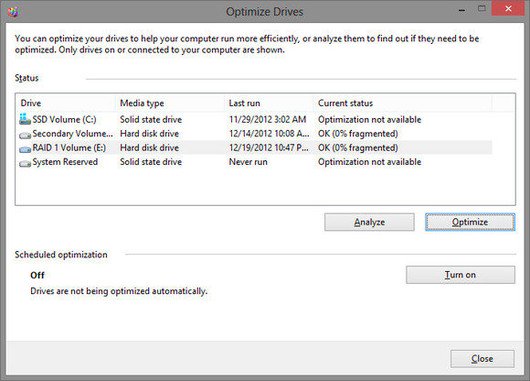
Task: Click RAID 1 Volume's OK (0% fragmented) status
Action: coord(358,148)
